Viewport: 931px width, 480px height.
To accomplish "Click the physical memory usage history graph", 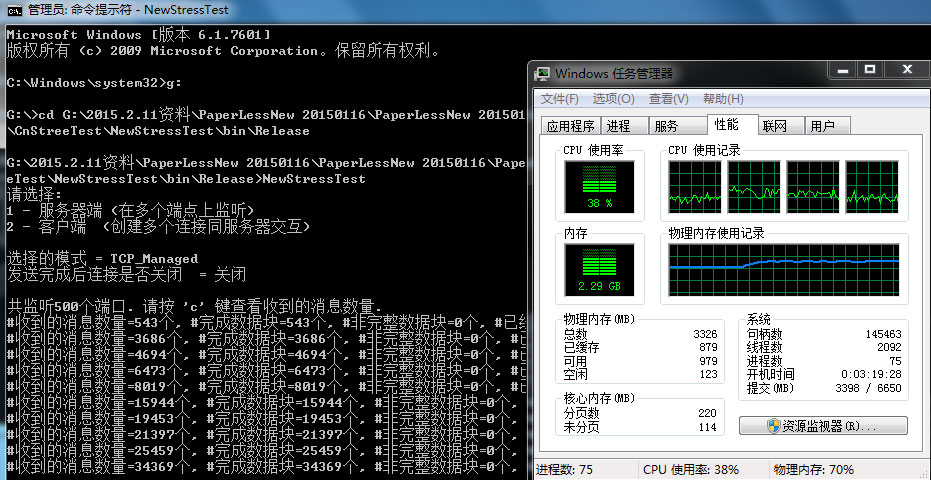I will point(784,270).
